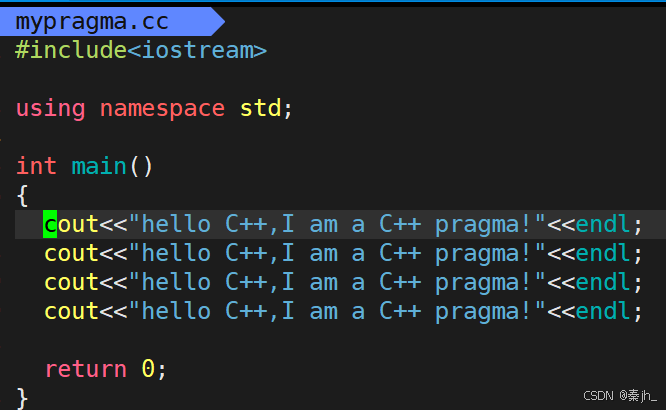This screenshot has height=410, width=666.
Task: Click 'endl' on the first cout line
Action: [602, 223]
